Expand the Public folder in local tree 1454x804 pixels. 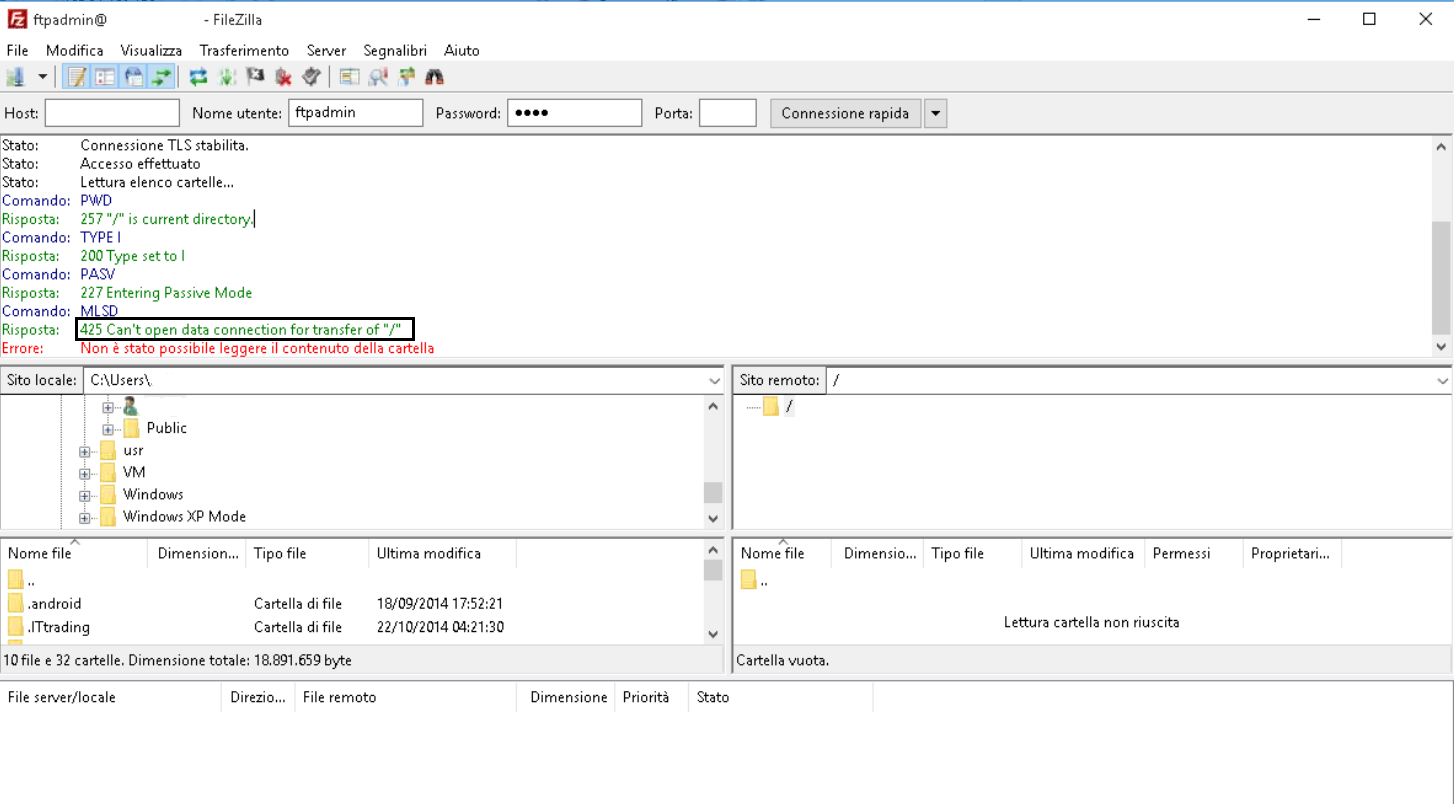pos(109,429)
